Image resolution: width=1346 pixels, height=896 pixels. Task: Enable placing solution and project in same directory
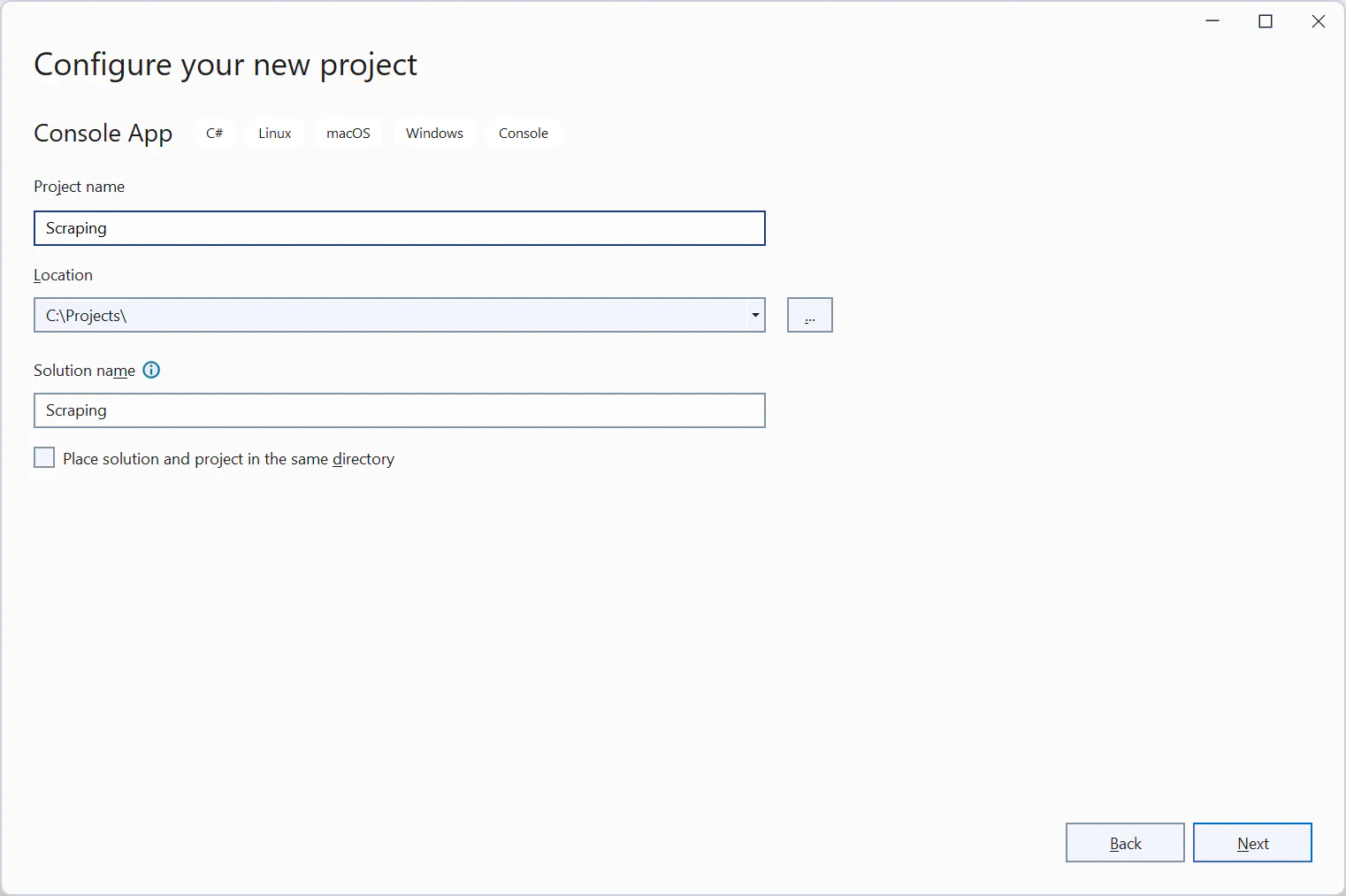44,457
